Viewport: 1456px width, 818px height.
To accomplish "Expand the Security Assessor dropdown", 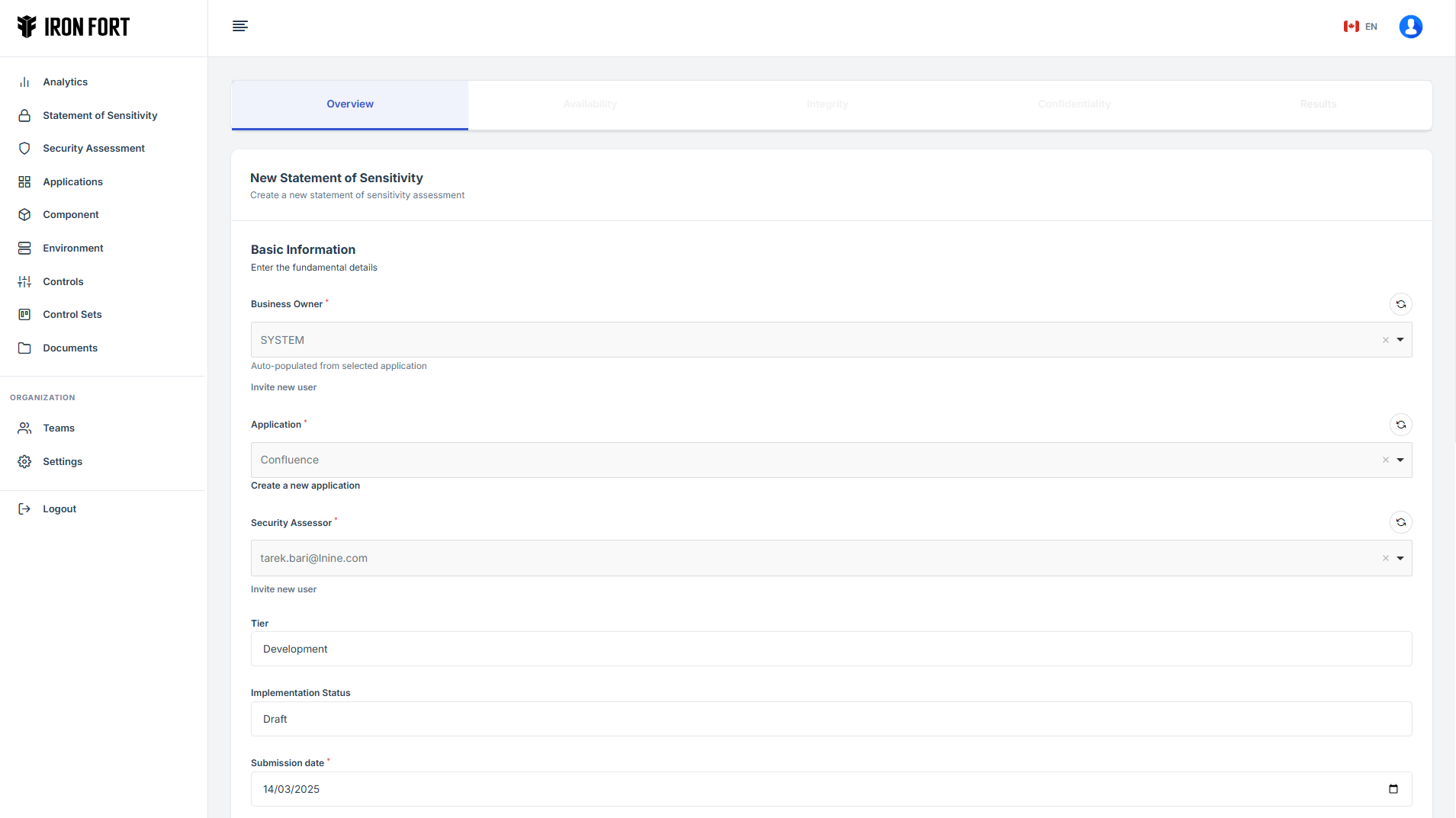I will (x=1400, y=558).
